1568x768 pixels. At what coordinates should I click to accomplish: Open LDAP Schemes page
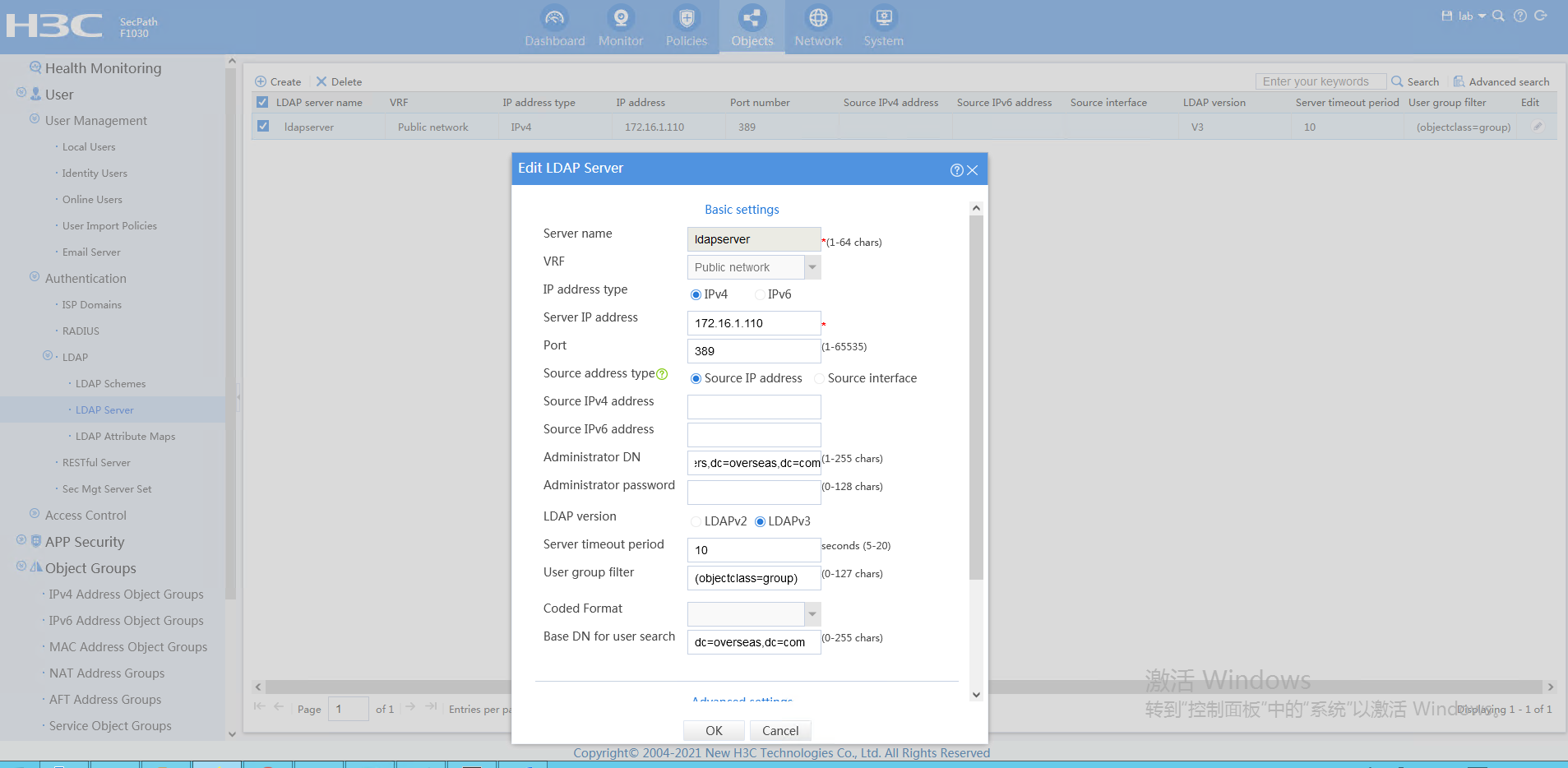tap(110, 384)
